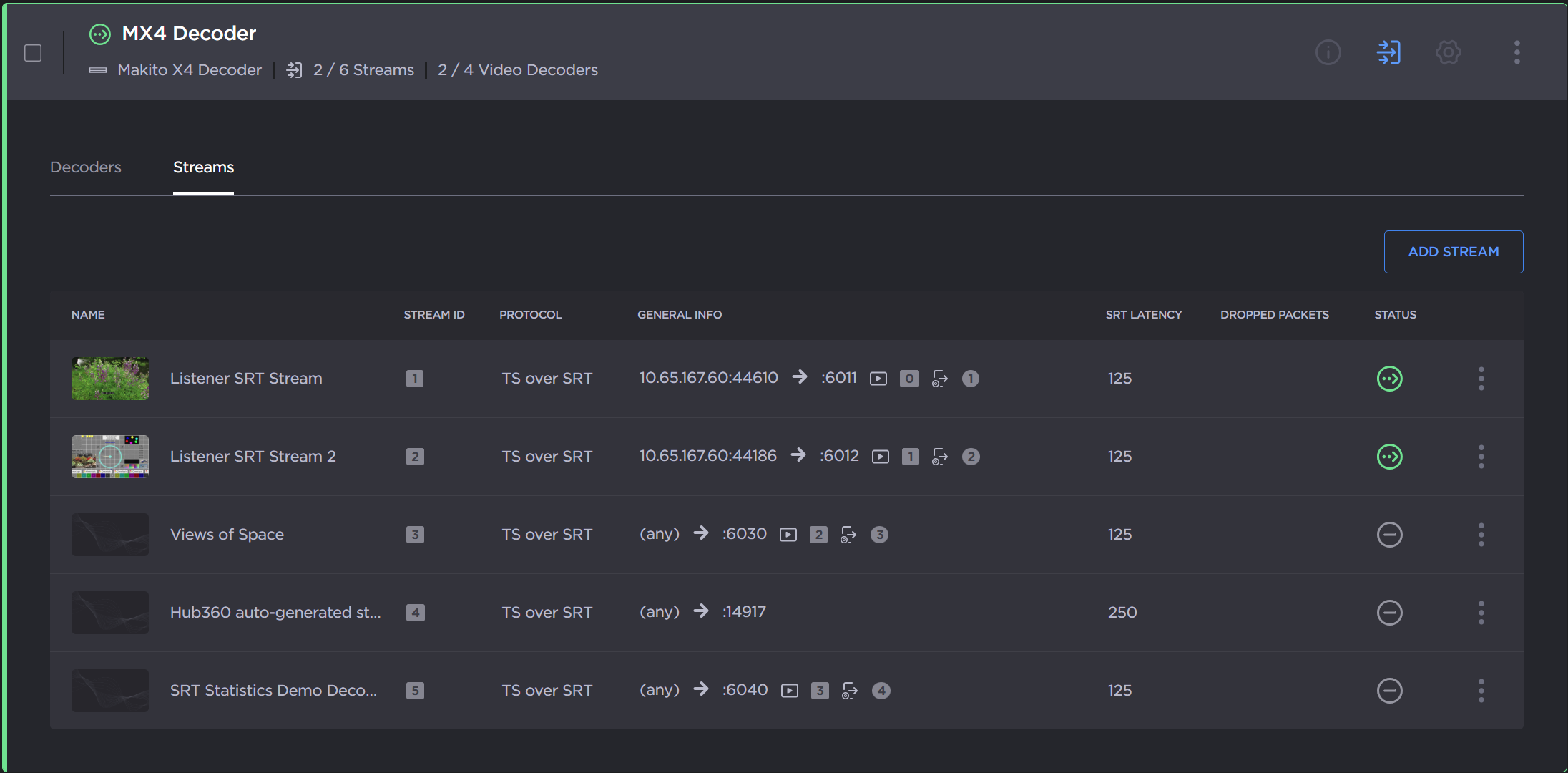Open options menu for Listener SRT Stream row
1568x773 pixels.
(1481, 379)
